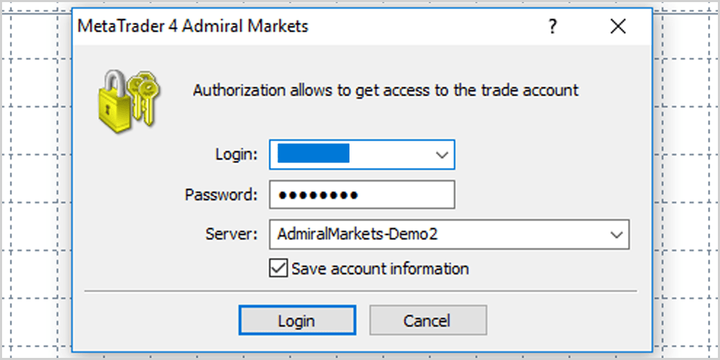Click the padlock and keys icon
720x360 pixels.
128,101
